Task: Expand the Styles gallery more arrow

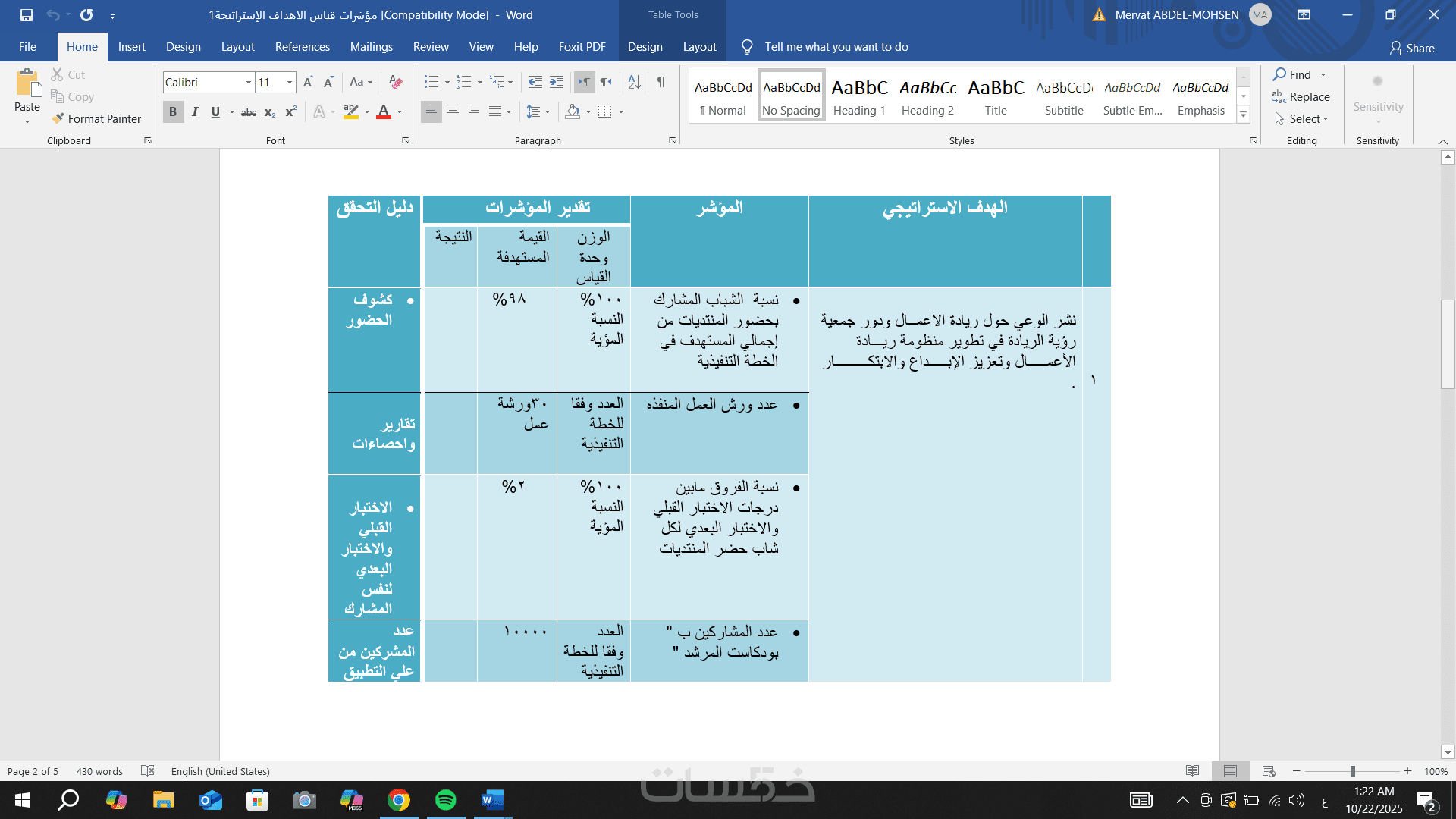Action: pos(1244,115)
